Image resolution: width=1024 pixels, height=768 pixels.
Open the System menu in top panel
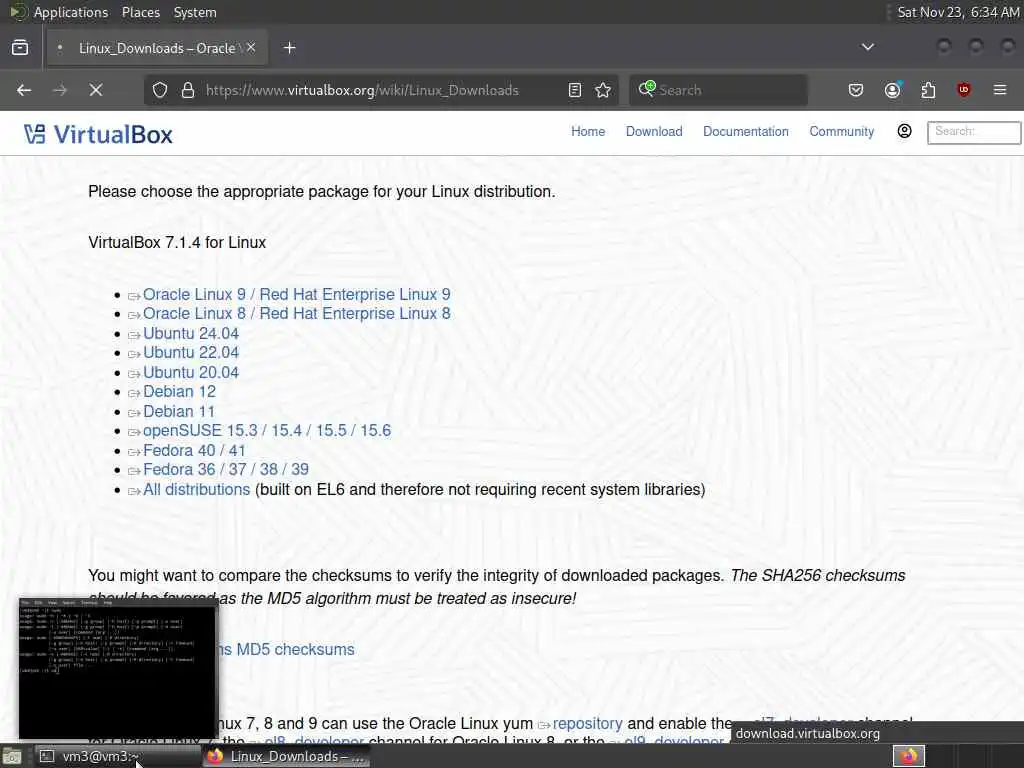click(x=195, y=12)
